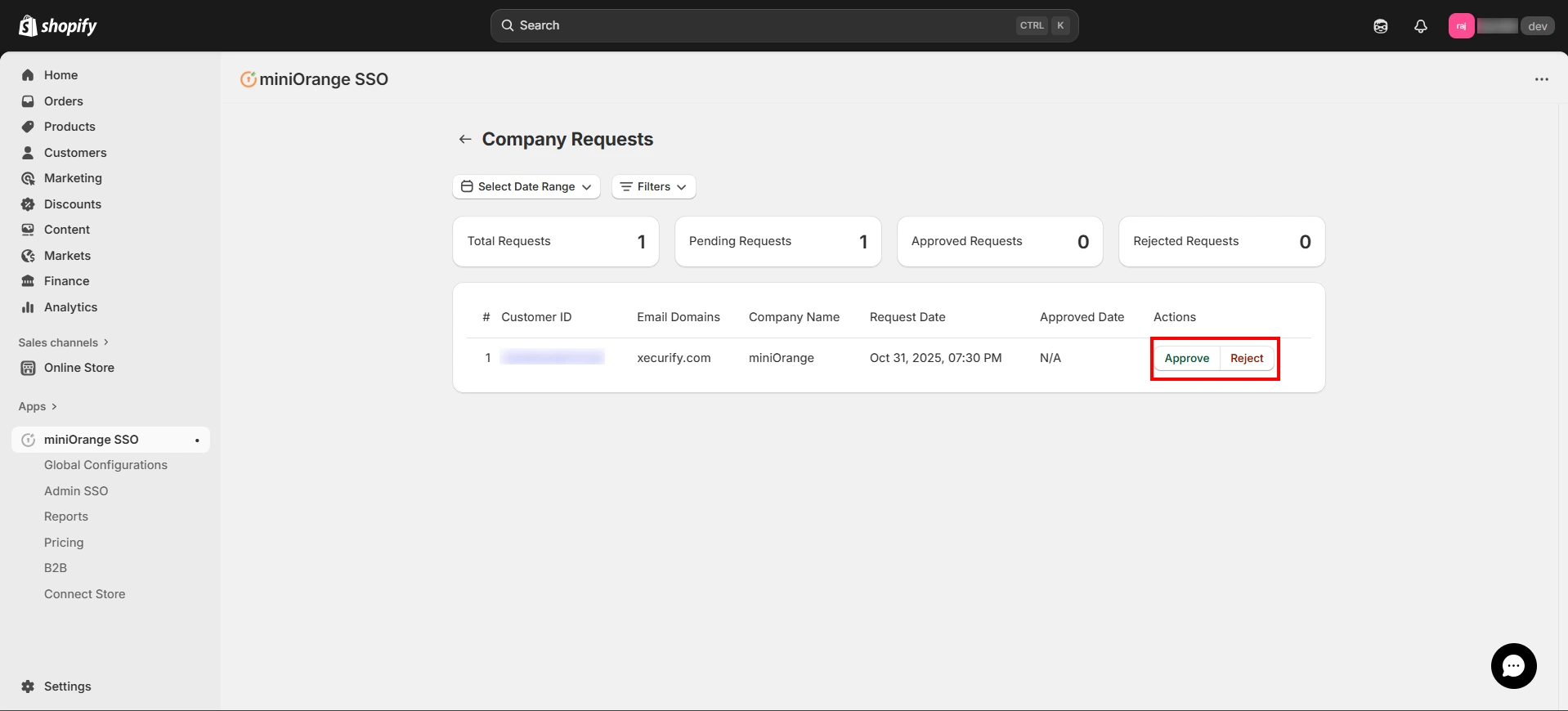Go back with the arrow beside Company Requests

point(465,139)
